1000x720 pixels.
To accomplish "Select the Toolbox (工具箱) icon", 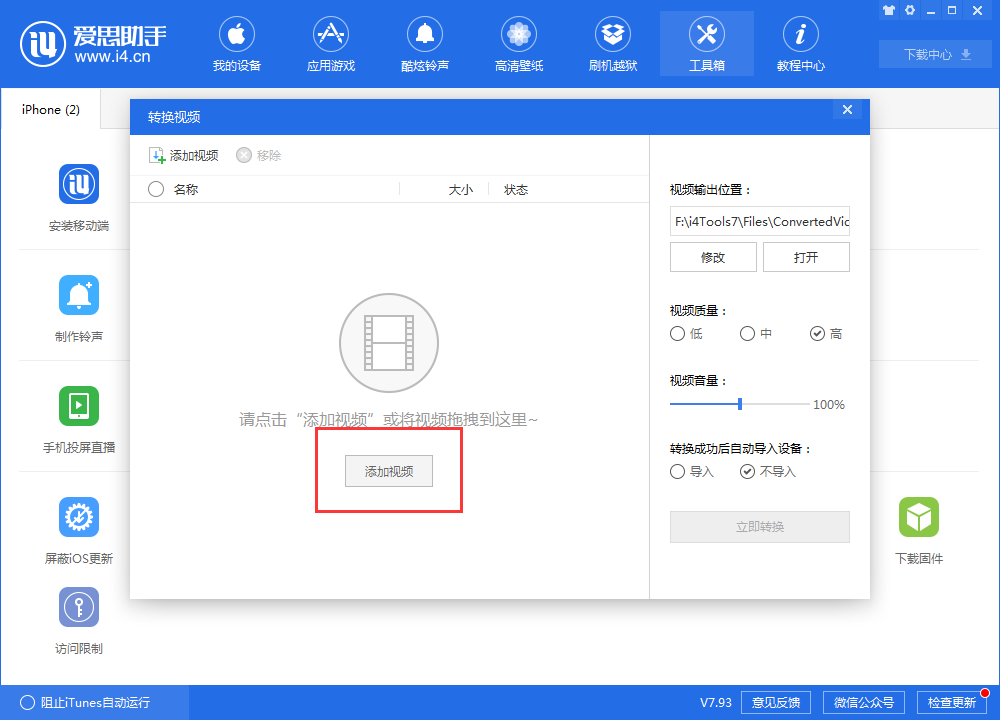I will pos(706,43).
